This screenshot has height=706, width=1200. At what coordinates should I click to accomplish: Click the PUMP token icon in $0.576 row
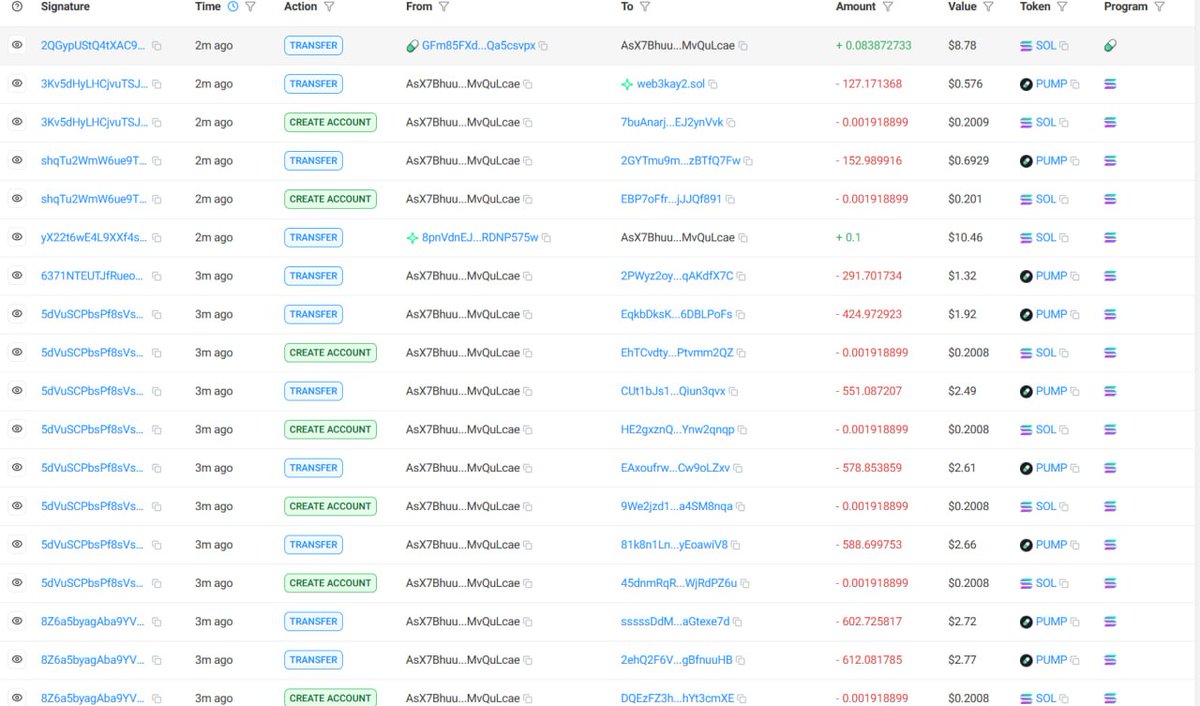point(1026,84)
